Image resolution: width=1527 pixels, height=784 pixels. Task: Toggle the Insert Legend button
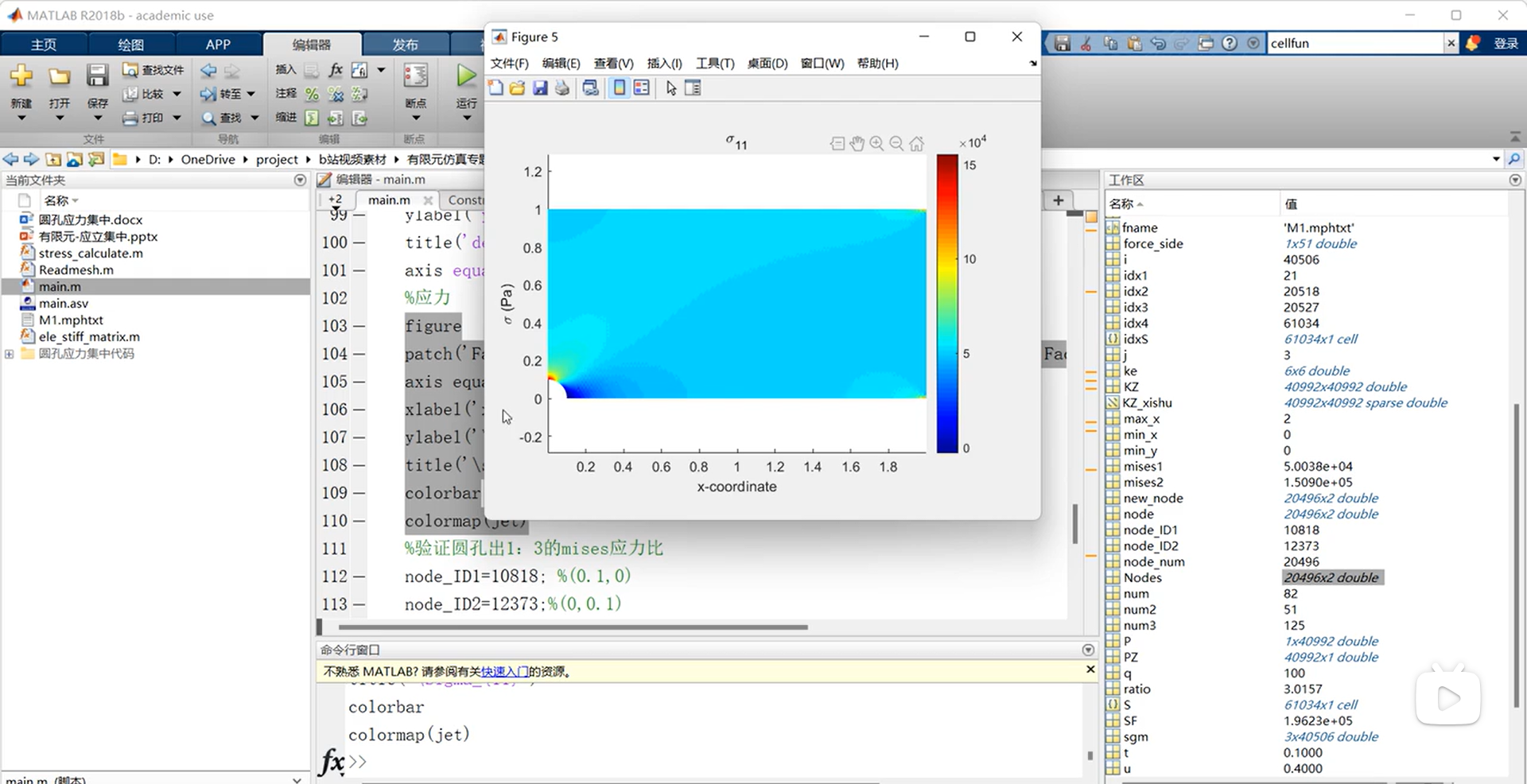click(641, 88)
